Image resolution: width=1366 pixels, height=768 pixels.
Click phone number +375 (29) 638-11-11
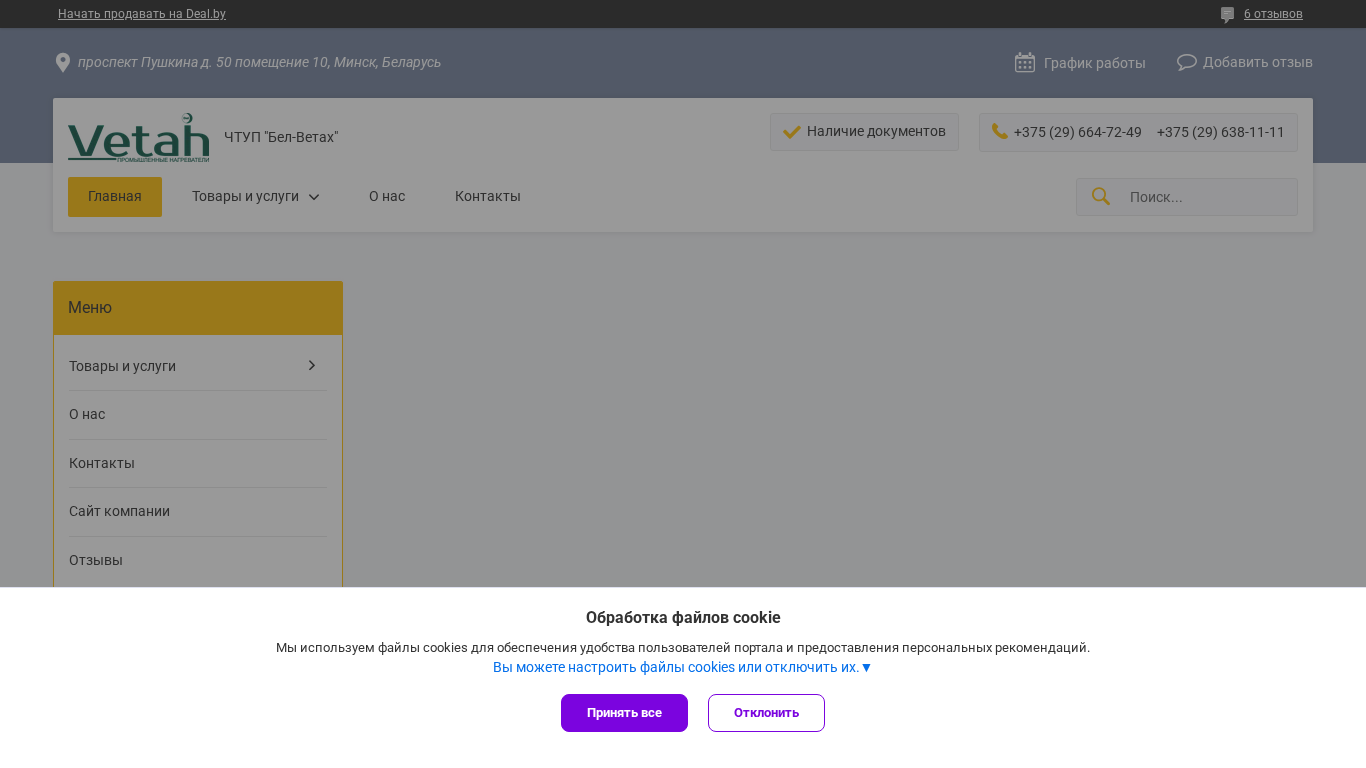[x=1221, y=132]
